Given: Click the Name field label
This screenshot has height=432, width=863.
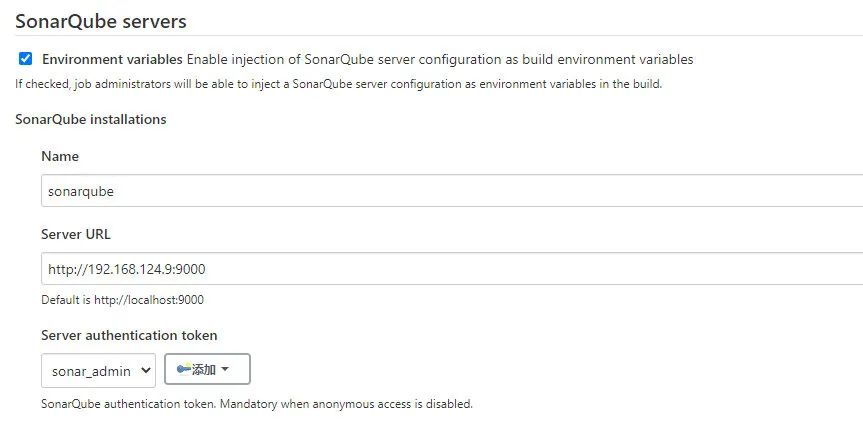Looking at the screenshot, I should [60, 156].
